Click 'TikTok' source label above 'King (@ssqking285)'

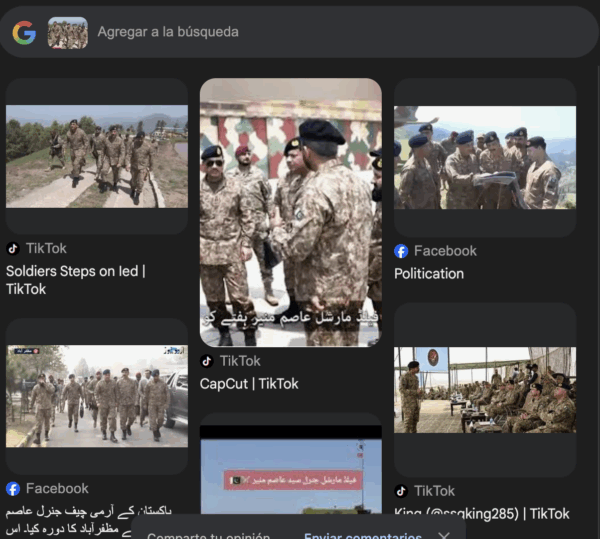(x=434, y=491)
